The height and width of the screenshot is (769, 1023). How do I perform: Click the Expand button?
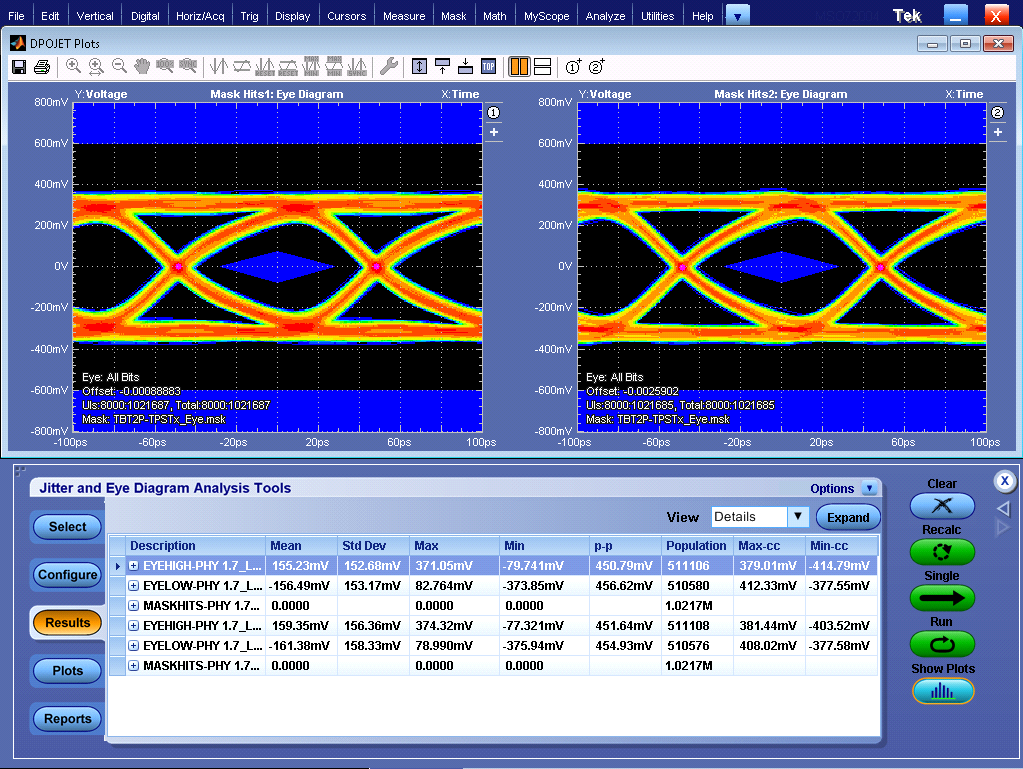point(848,517)
